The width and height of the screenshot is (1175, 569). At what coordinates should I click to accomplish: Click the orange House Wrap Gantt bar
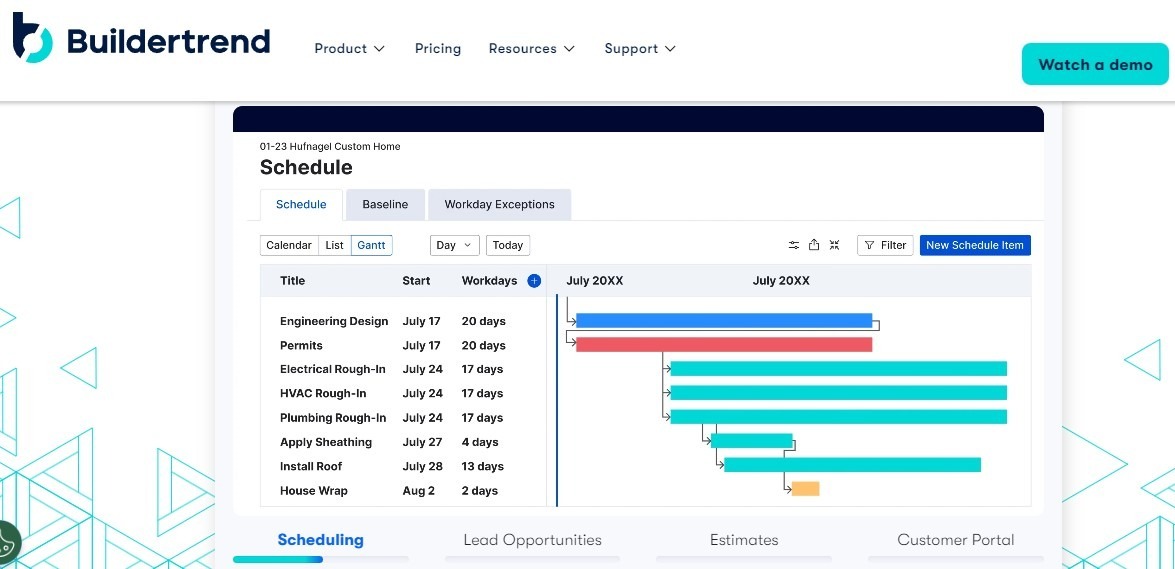[806, 489]
